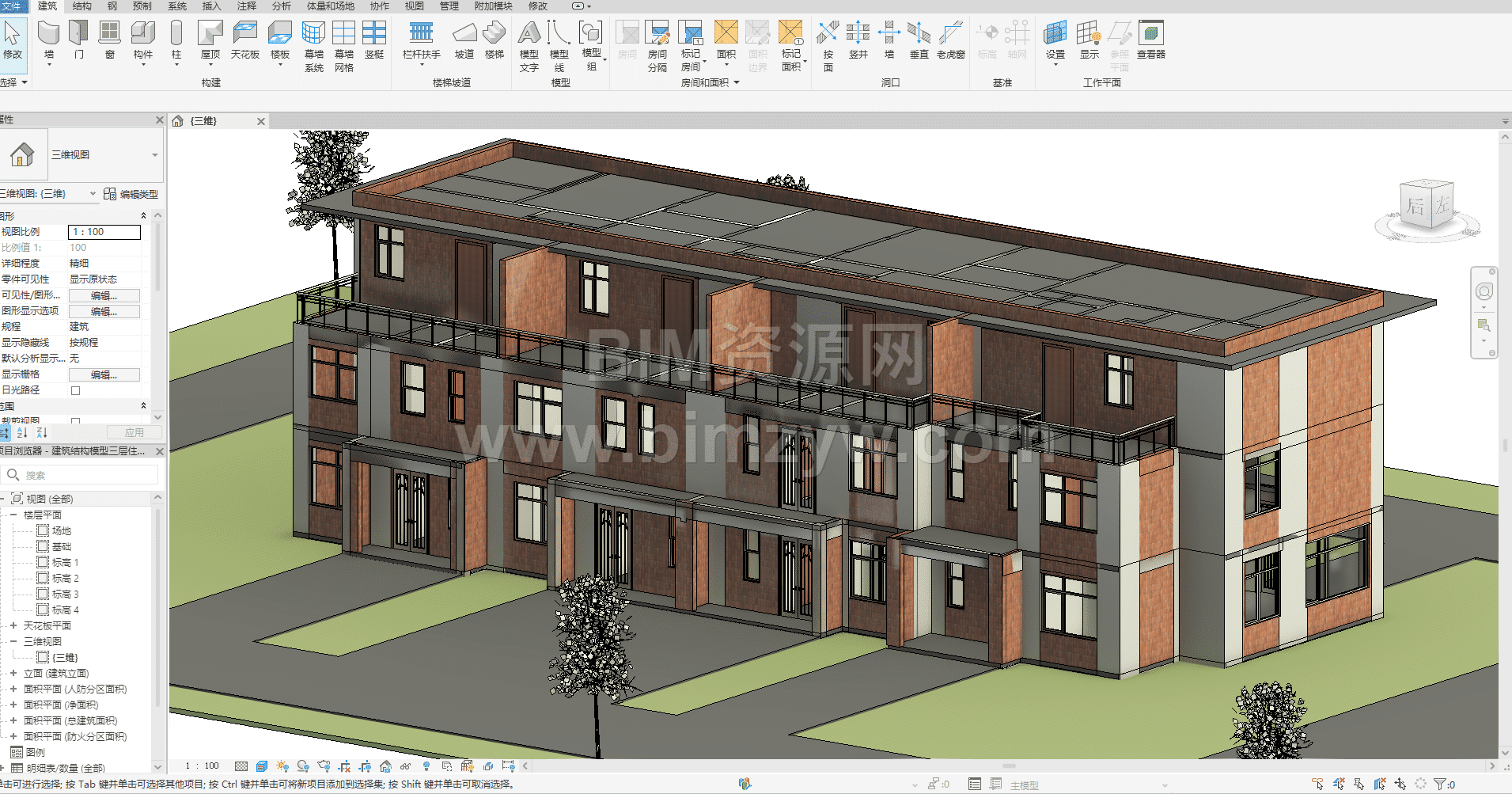Open detail level icon in view control bar

[x=241, y=766]
